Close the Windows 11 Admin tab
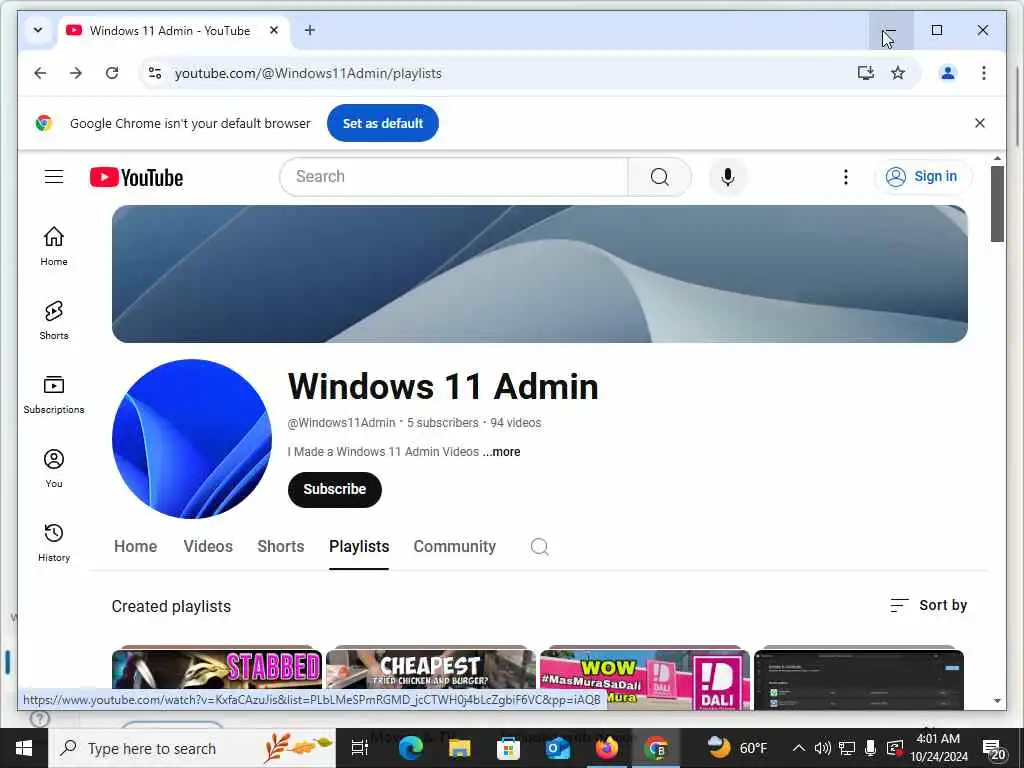This screenshot has height=768, width=1024. point(274,31)
